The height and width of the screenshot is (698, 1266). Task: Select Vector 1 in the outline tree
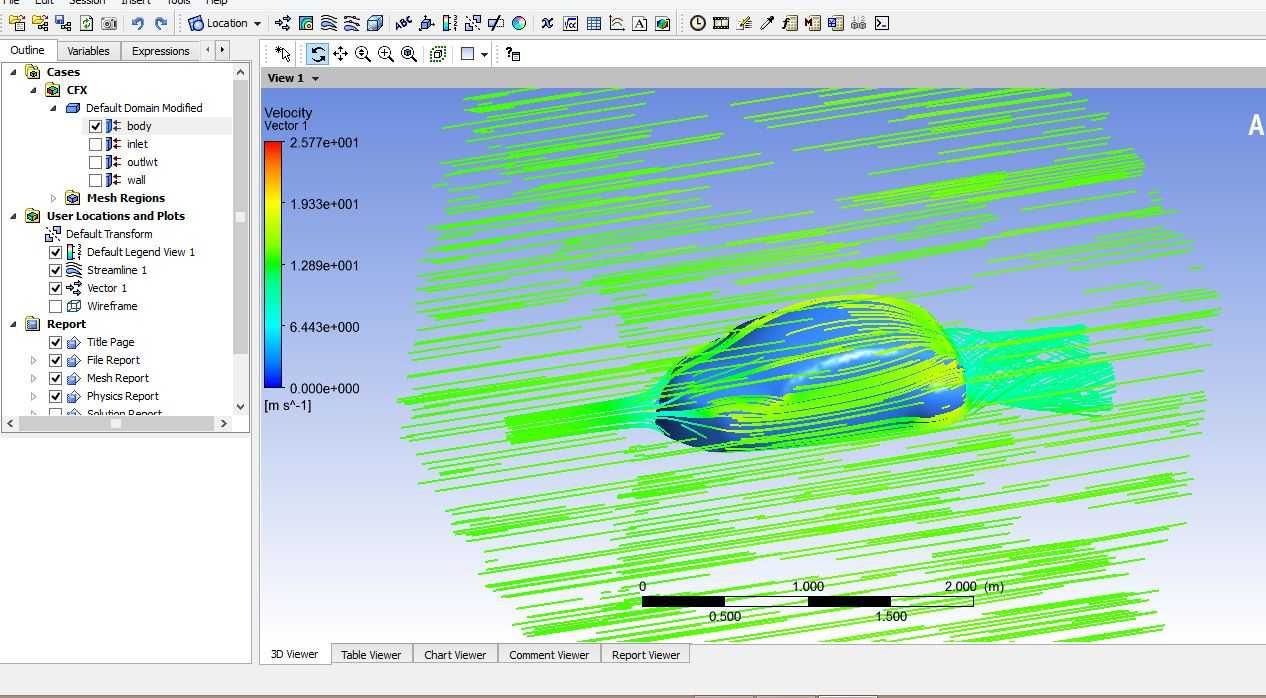[107, 288]
